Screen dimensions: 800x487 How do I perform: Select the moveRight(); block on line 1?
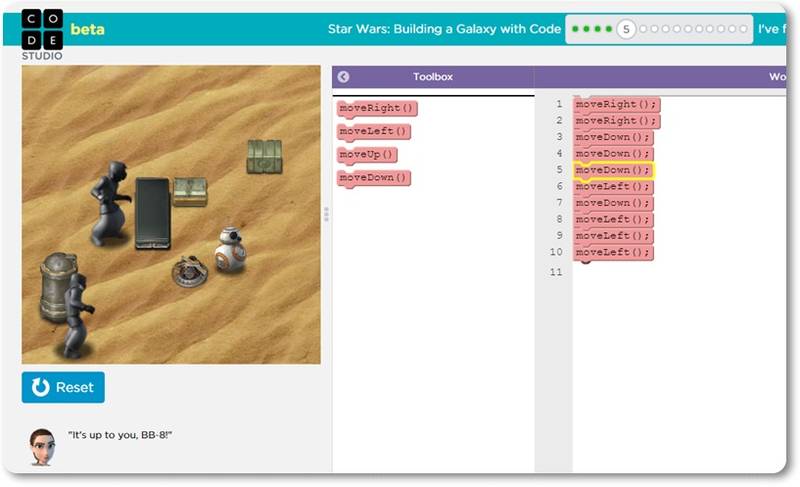(x=616, y=105)
